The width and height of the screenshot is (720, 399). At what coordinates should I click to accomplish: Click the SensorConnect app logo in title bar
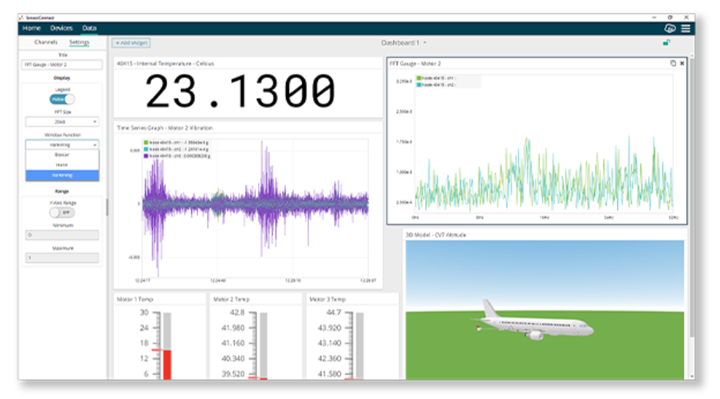(x=21, y=17)
